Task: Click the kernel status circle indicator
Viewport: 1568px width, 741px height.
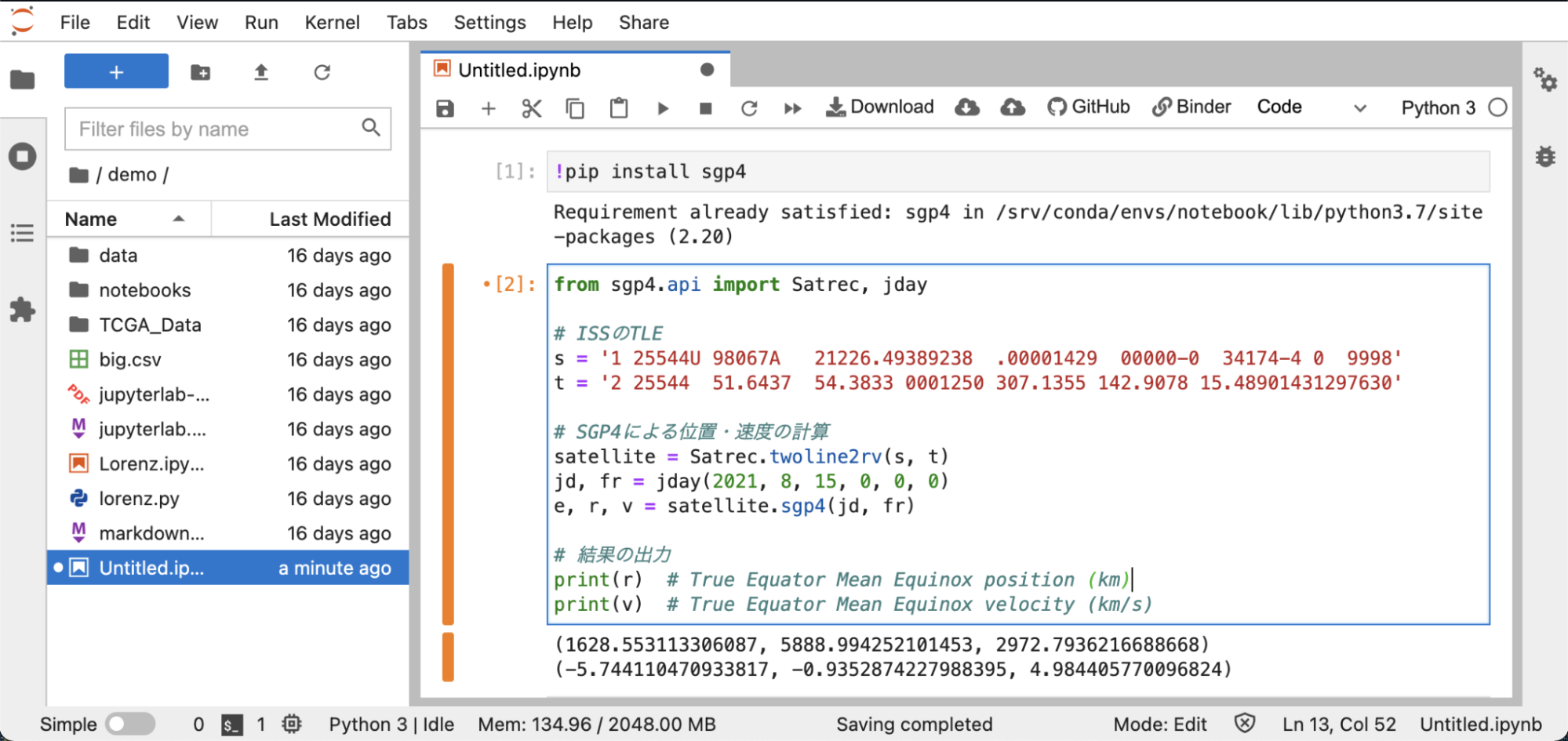Action: tap(1497, 107)
